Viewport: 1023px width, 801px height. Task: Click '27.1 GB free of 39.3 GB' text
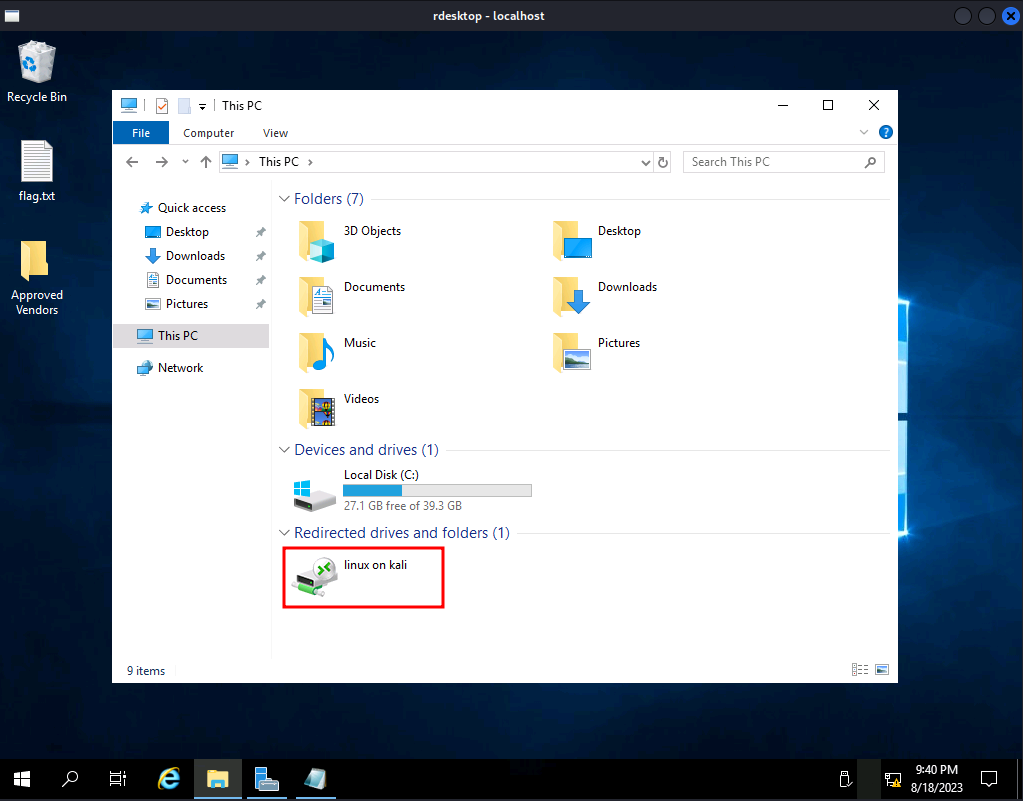click(403, 506)
